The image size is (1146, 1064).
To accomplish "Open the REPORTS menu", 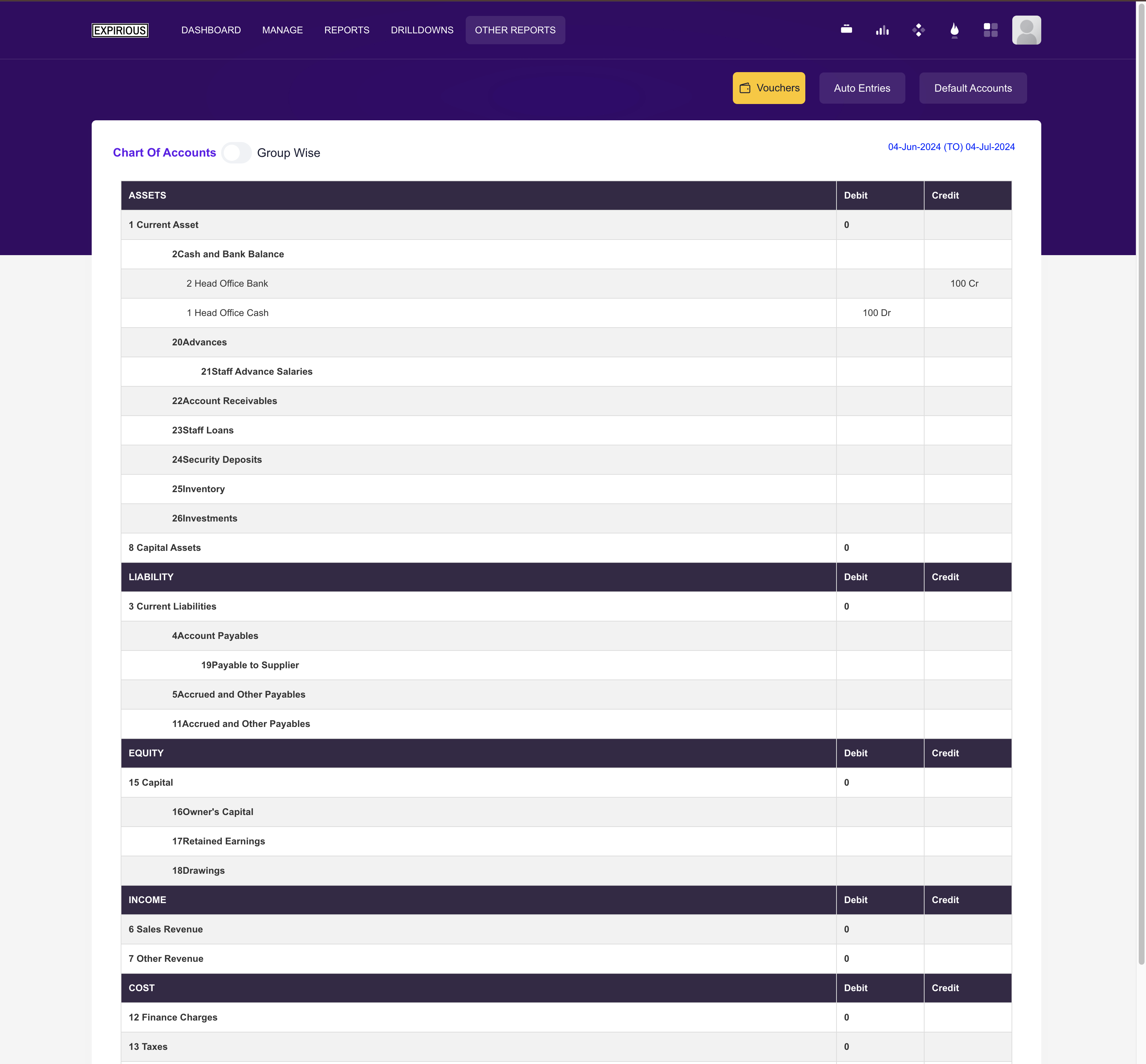I will (x=347, y=30).
